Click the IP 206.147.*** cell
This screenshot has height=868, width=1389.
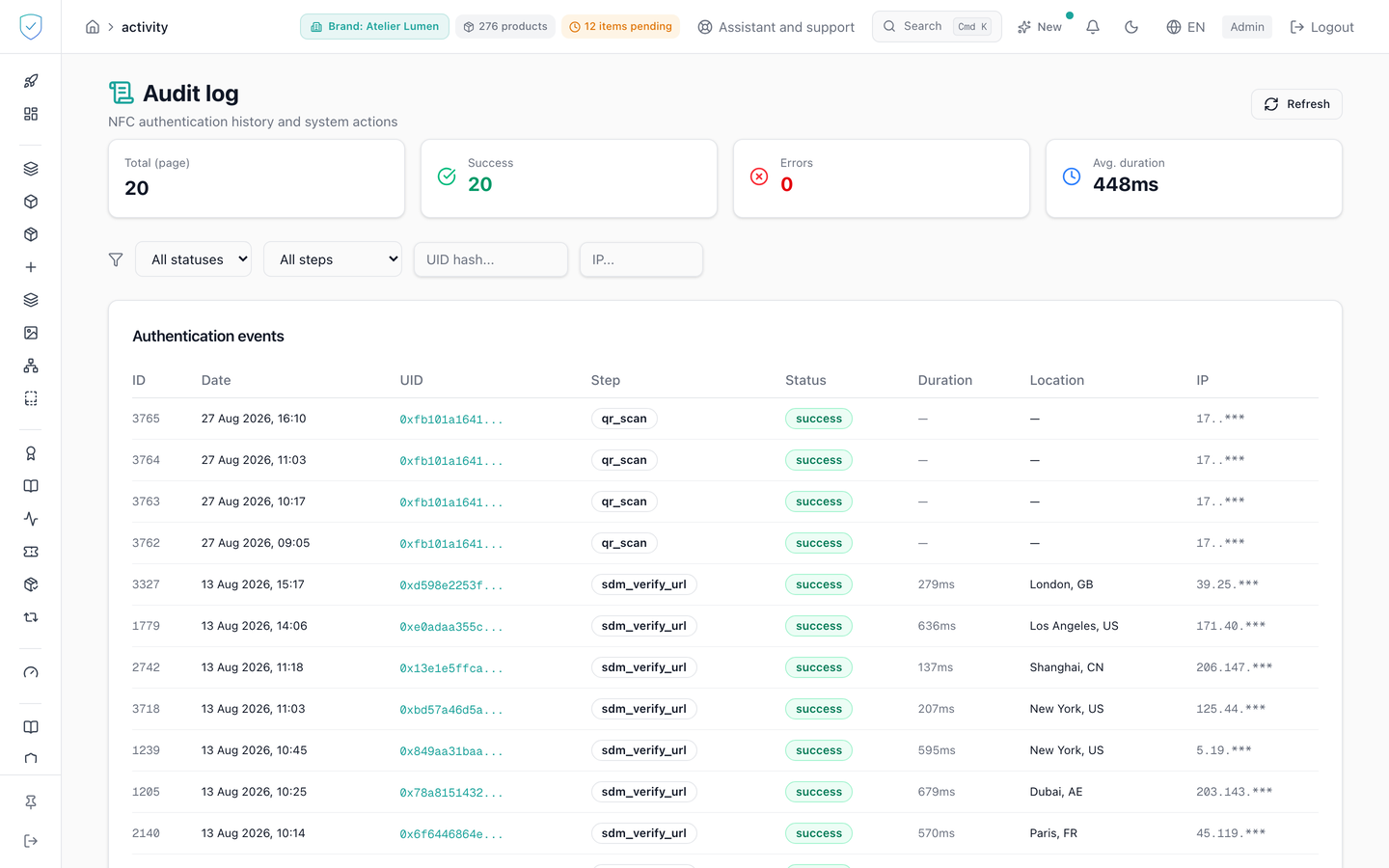(1235, 667)
